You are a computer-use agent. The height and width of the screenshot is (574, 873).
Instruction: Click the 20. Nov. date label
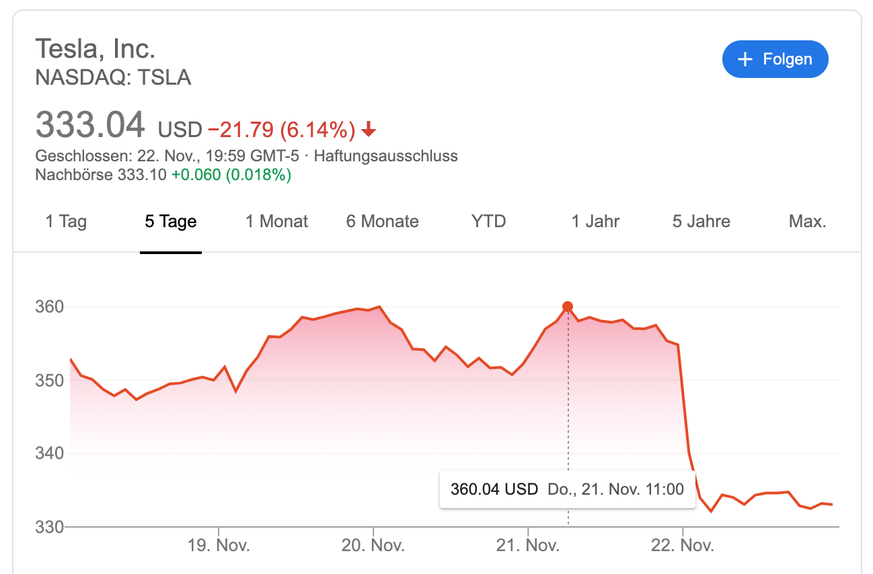(373, 546)
